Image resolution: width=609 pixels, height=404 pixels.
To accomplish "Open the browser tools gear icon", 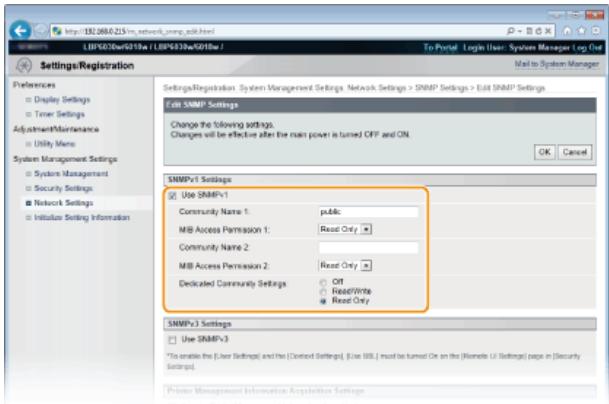I will 596,31.
